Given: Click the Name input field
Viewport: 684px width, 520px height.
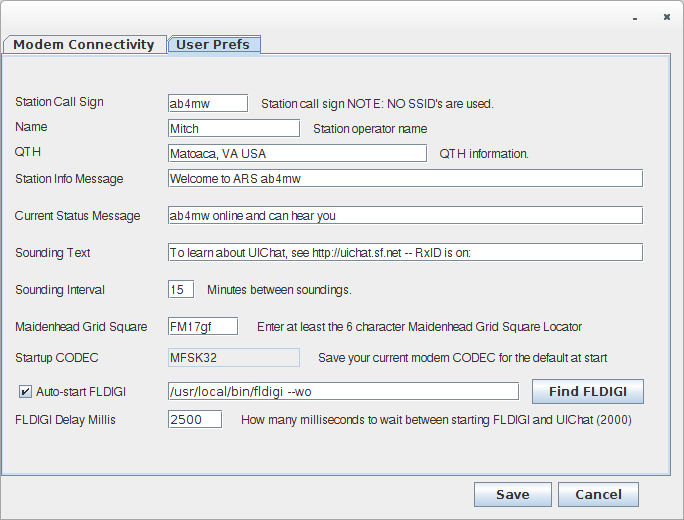Looking at the screenshot, I should point(233,128).
